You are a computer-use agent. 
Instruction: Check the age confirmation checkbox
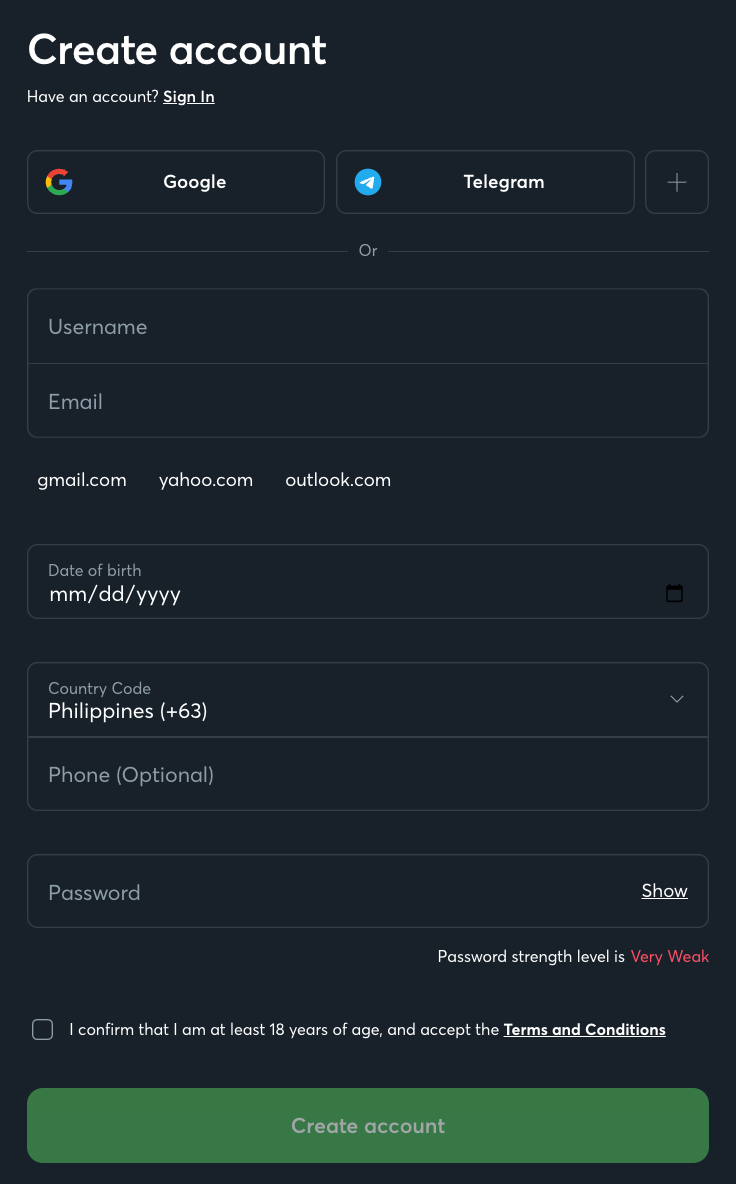tap(42, 1029)
